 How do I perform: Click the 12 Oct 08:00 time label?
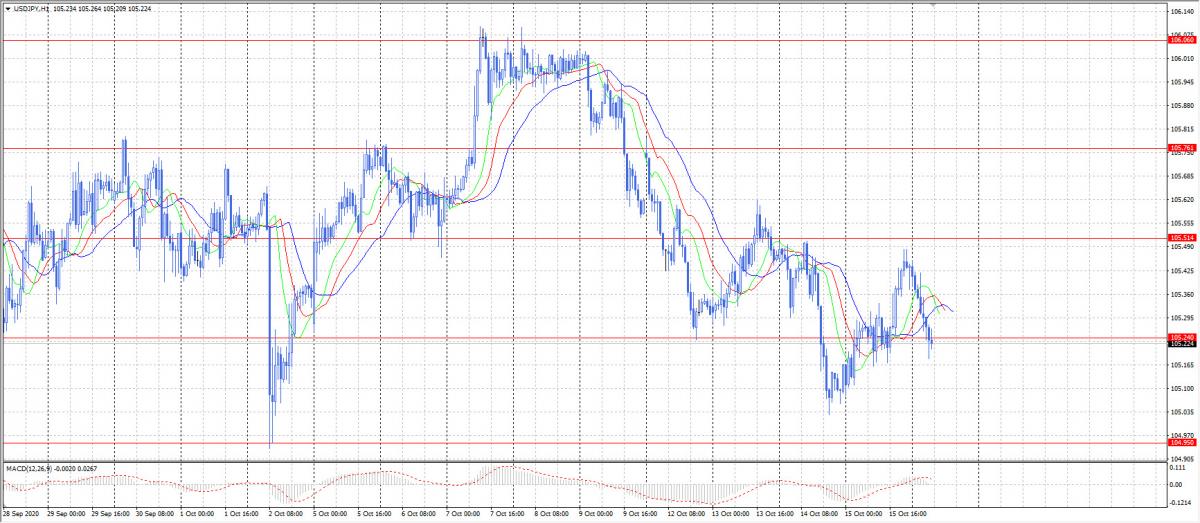pyautogui.click(x=686, y=516)
